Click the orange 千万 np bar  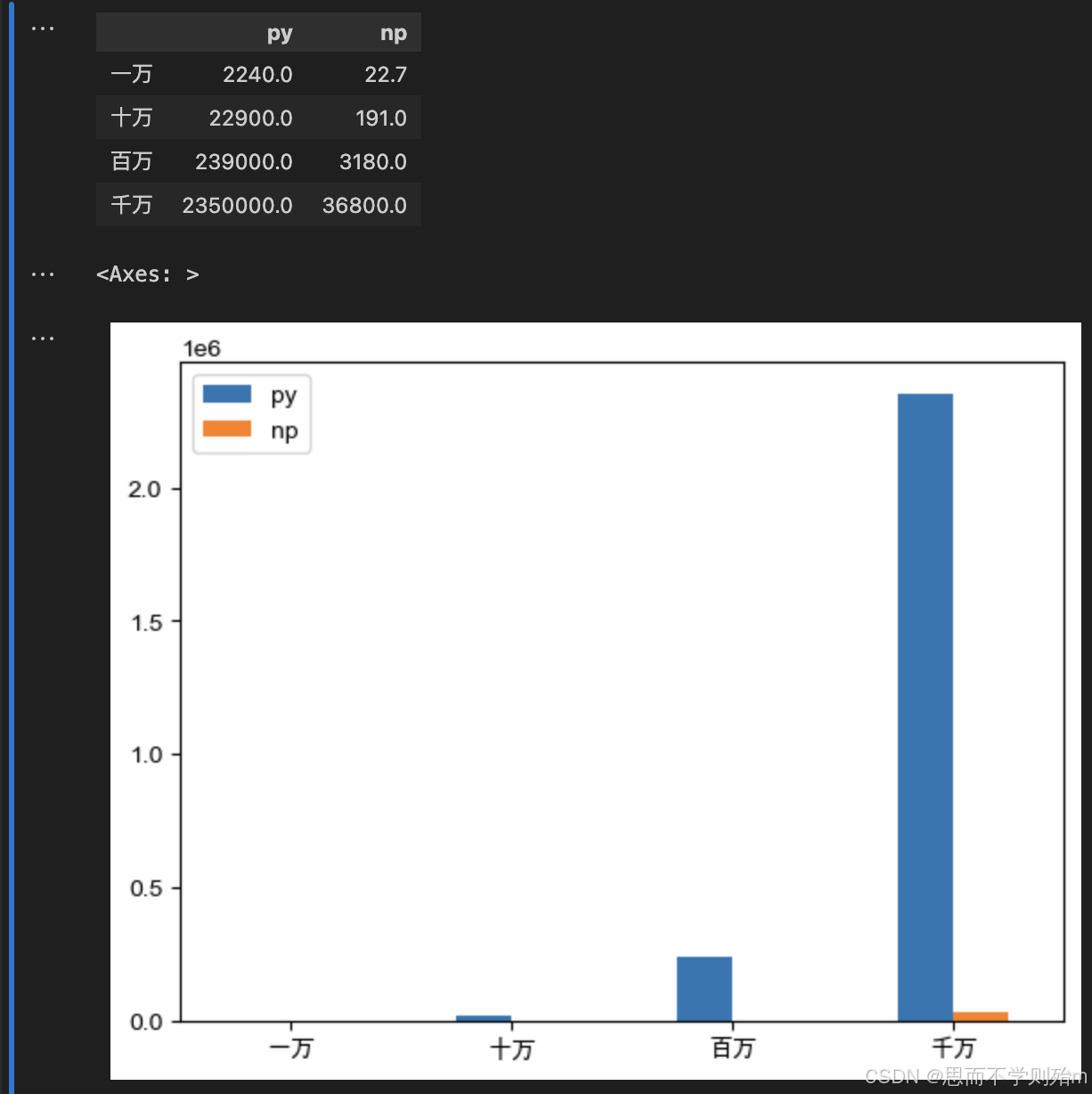981,1016
